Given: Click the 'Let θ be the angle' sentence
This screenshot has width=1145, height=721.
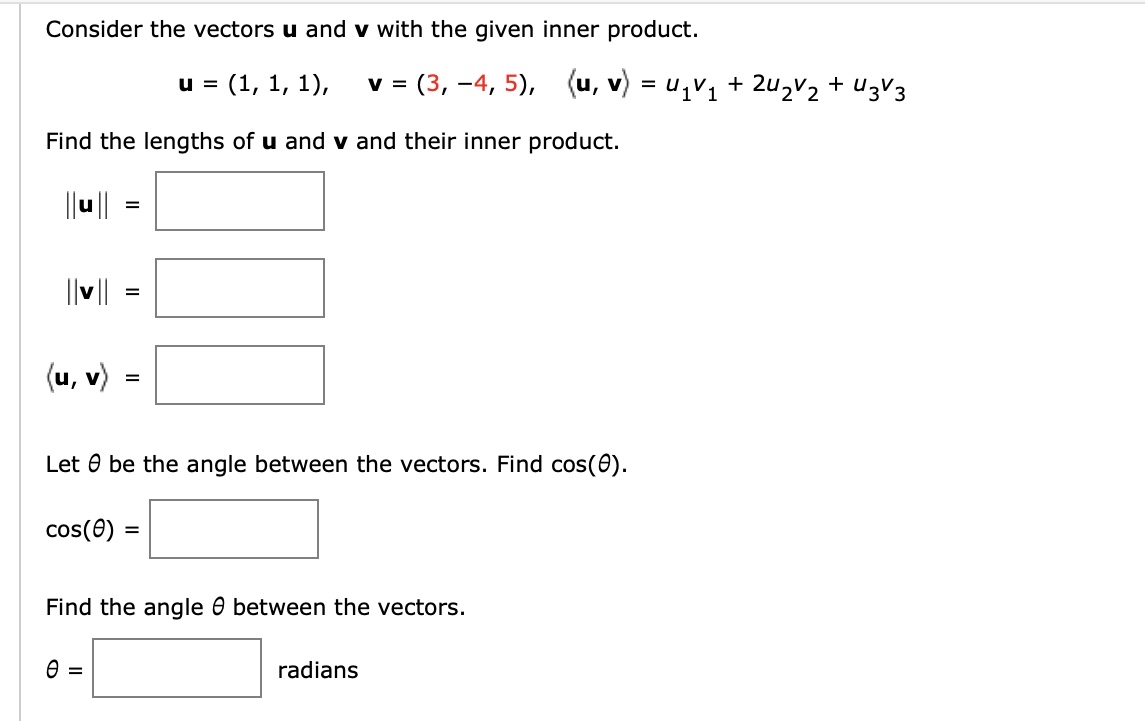Looking at the screenshot, I should click(x=338, y=464).
